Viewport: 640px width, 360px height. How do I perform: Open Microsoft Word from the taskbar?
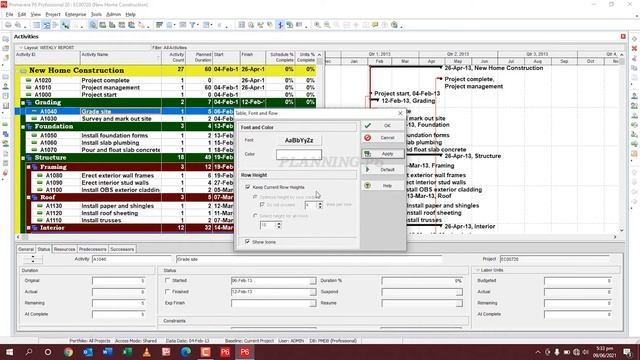click(107, 352)
